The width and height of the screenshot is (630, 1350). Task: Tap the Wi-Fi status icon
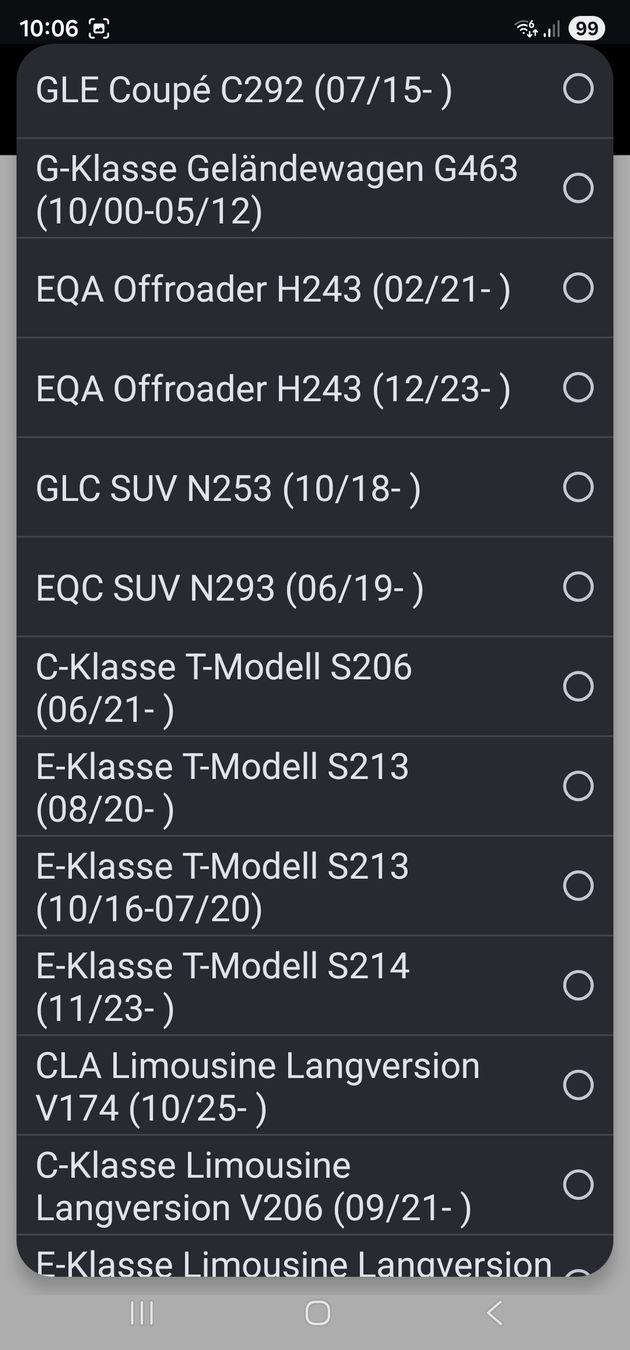click(526, 29)
